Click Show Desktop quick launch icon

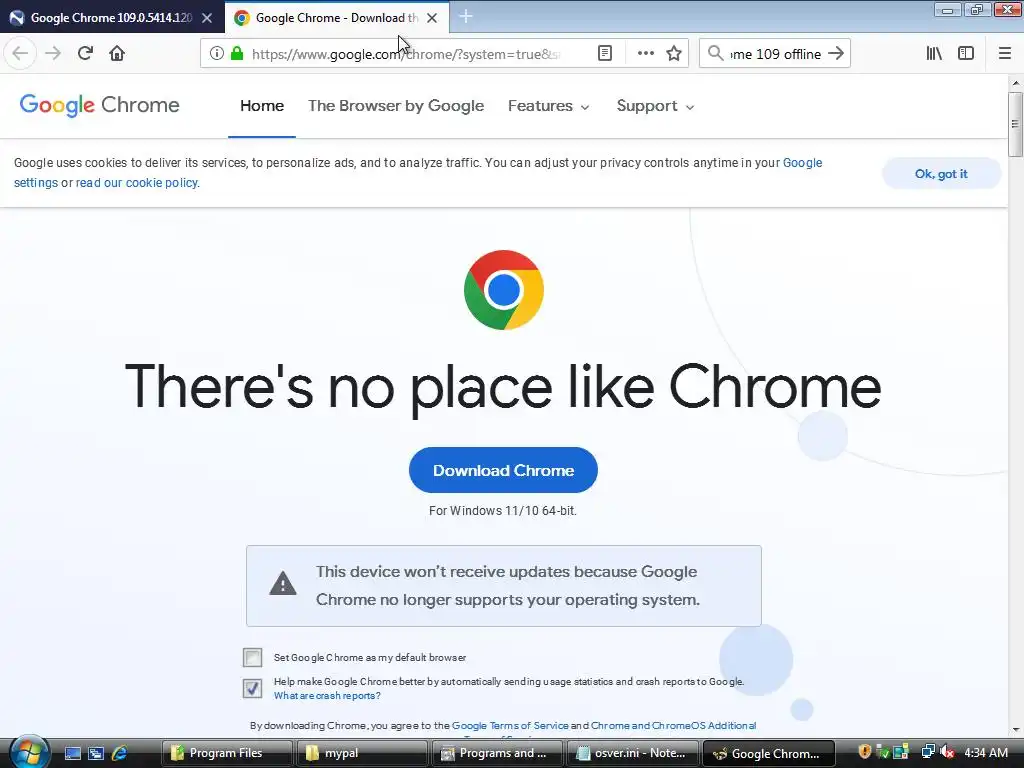click(x=72, y=753)
